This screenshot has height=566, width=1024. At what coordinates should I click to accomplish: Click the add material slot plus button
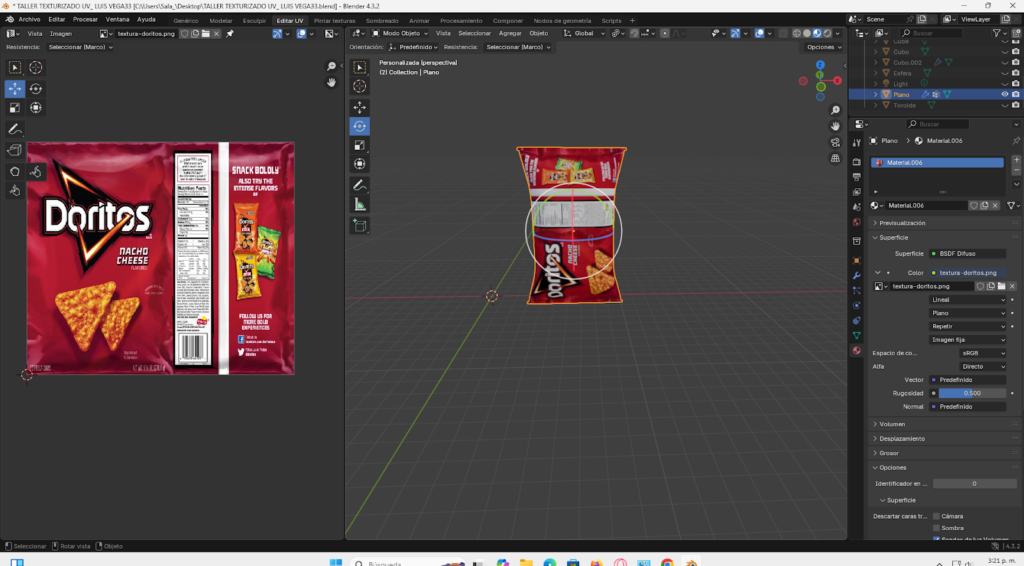click(1016, 159)
